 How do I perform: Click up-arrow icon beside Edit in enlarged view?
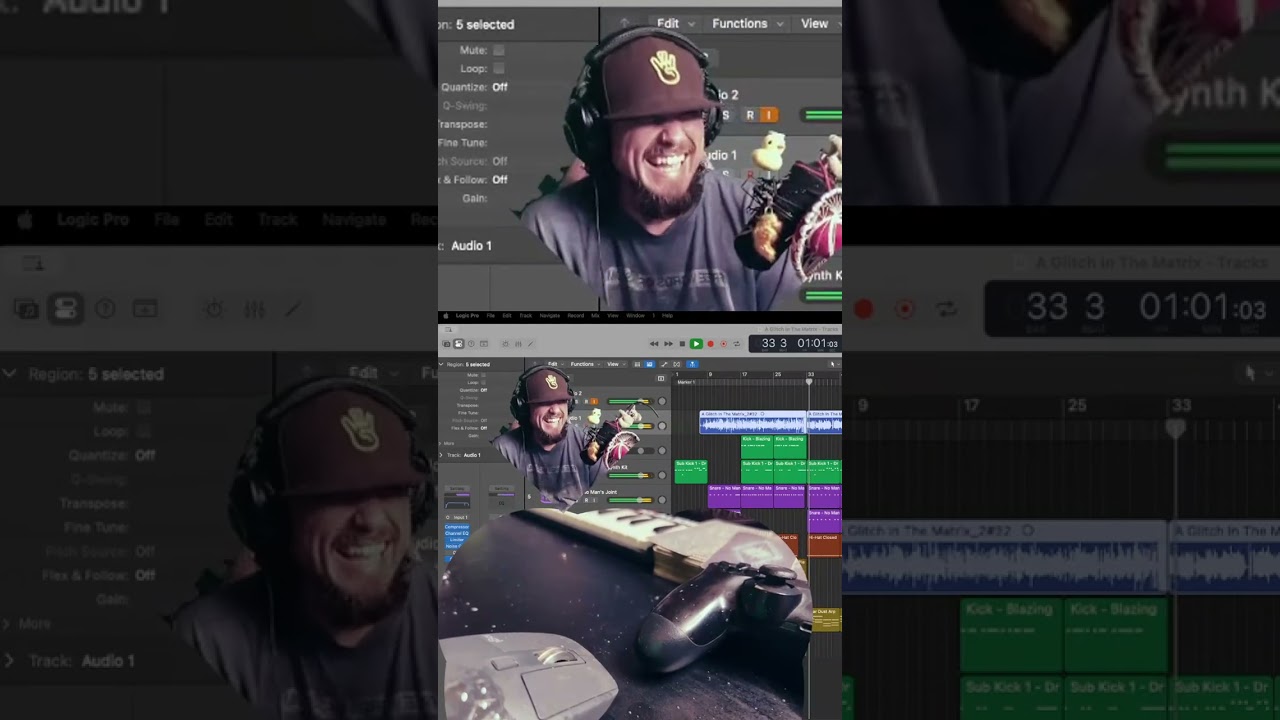(x=624, y=23)
